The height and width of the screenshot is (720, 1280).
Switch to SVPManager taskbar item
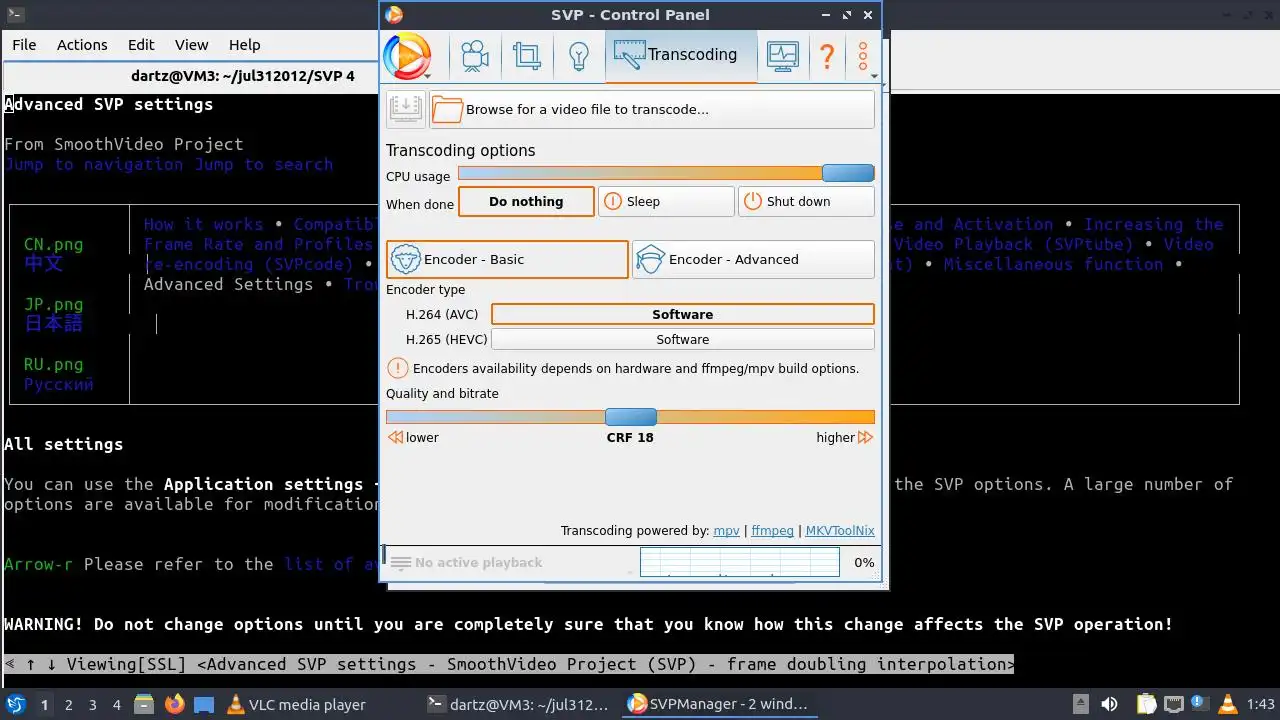(718, 704)
